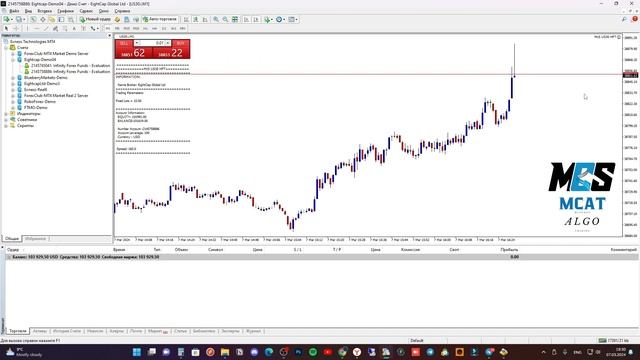
Task: Switch chart to Candlesticks mode
Action: [x=196, y=19]
